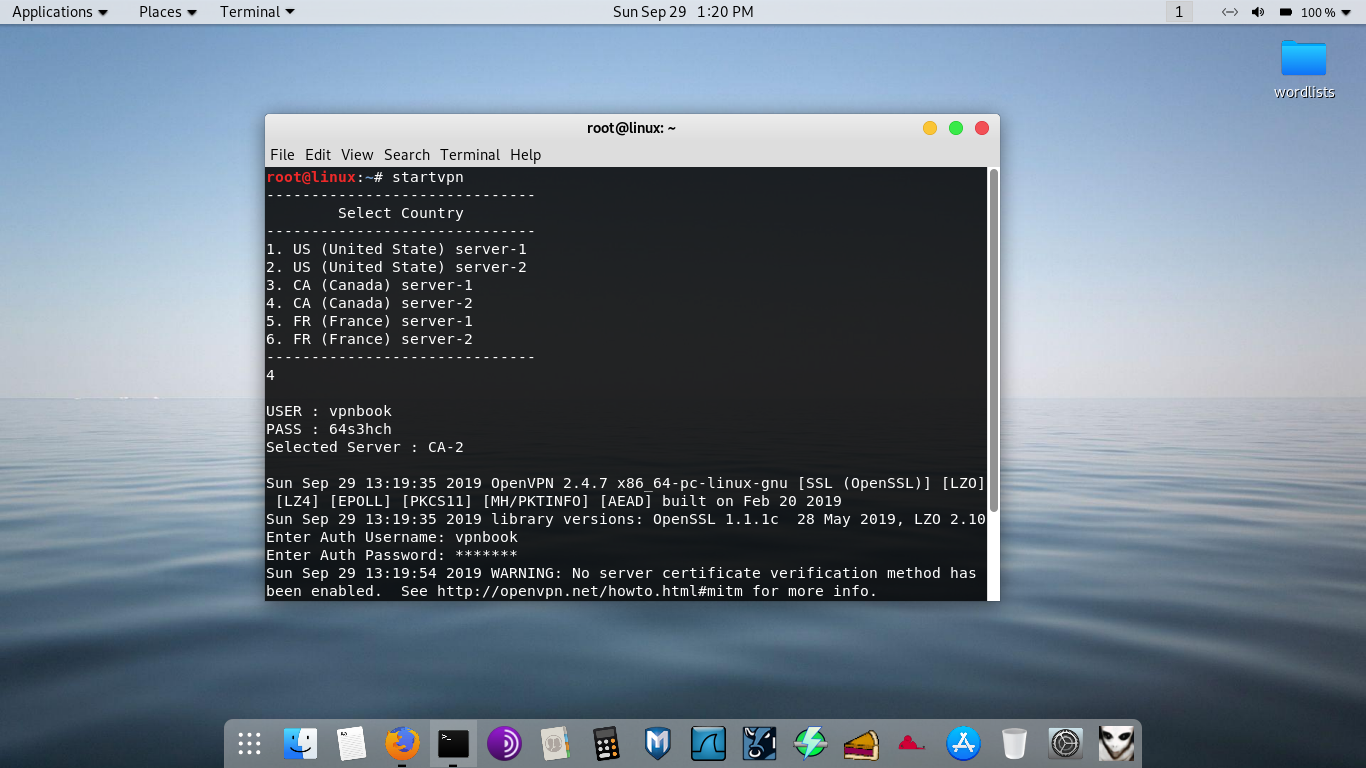This screenshot has width=1366, height=768.
Task: Click the green lightning bolt dock icon
Action: (810, 743)
